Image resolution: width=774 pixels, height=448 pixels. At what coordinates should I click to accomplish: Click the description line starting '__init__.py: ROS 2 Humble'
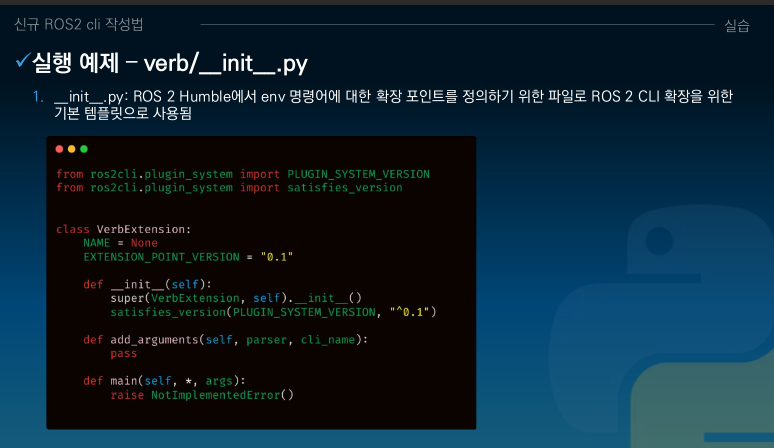[393, 96]
